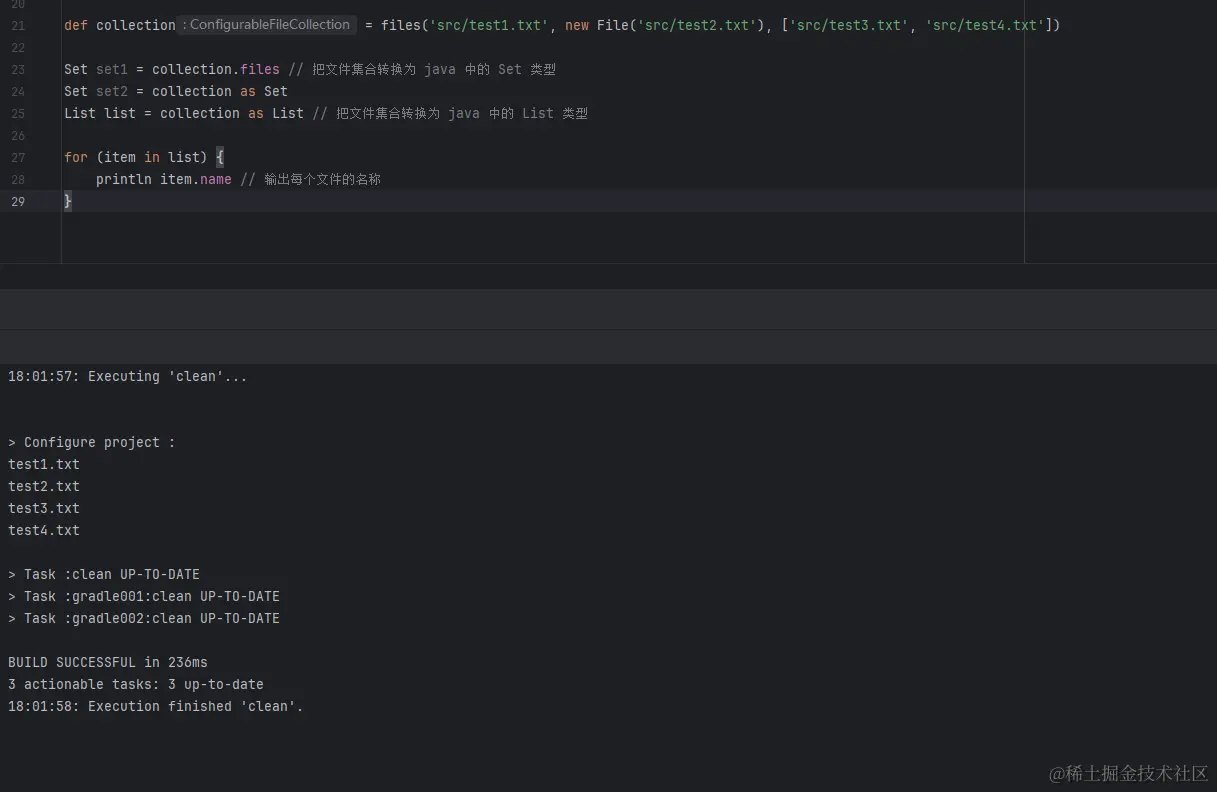This screenshot has height=792, width=1217.
Task: Click the 'def' keyword on line 21
Action: (76, 25)
